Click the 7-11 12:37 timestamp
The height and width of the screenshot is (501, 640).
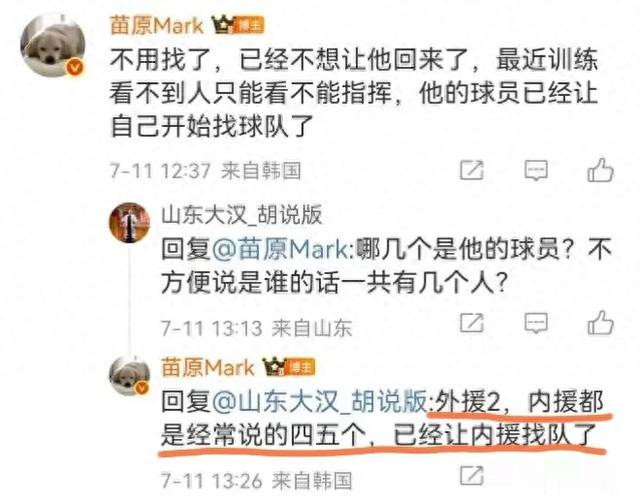coord(160,170)
